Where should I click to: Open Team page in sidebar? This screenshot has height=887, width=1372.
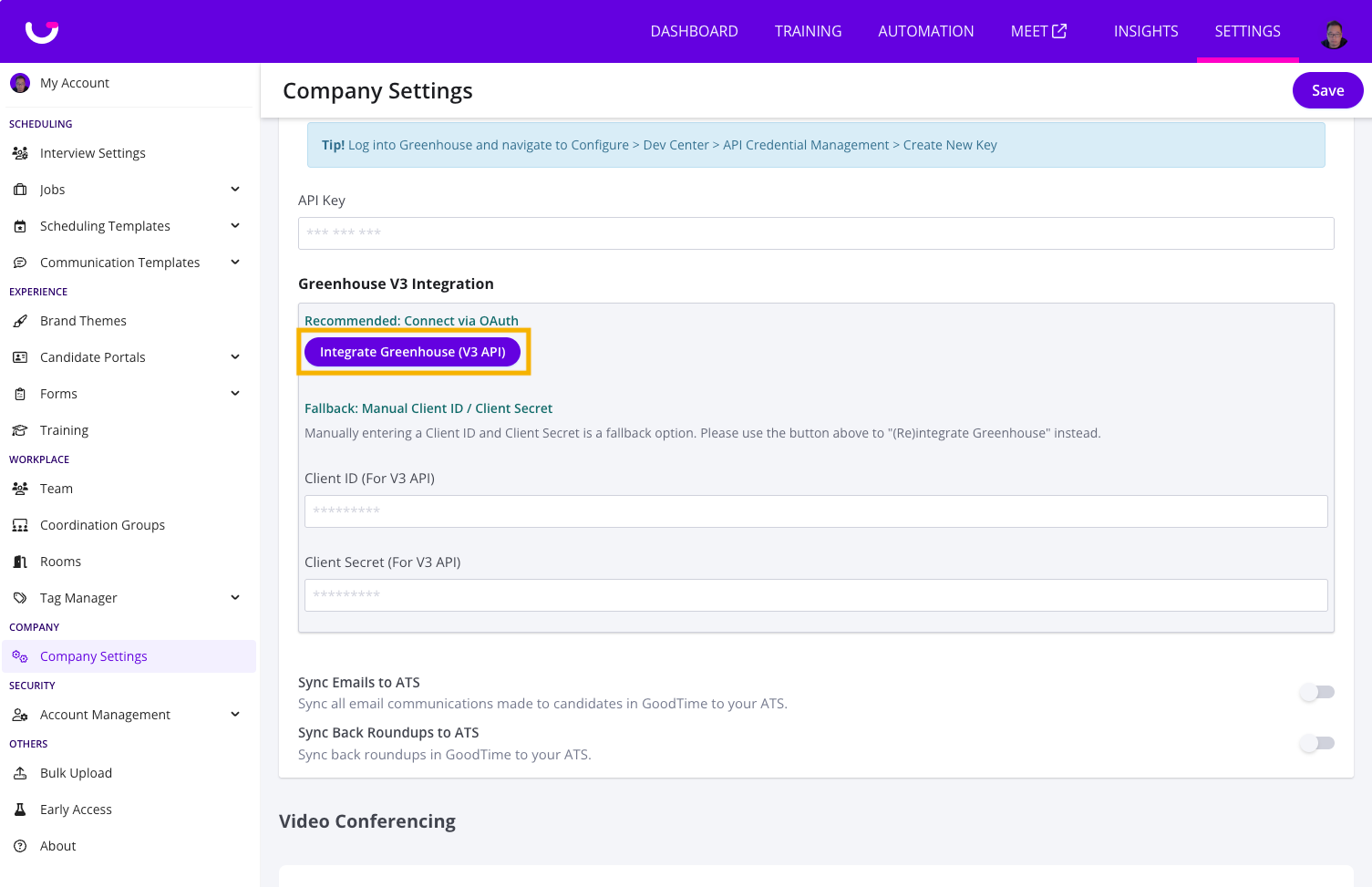(56, 489)
